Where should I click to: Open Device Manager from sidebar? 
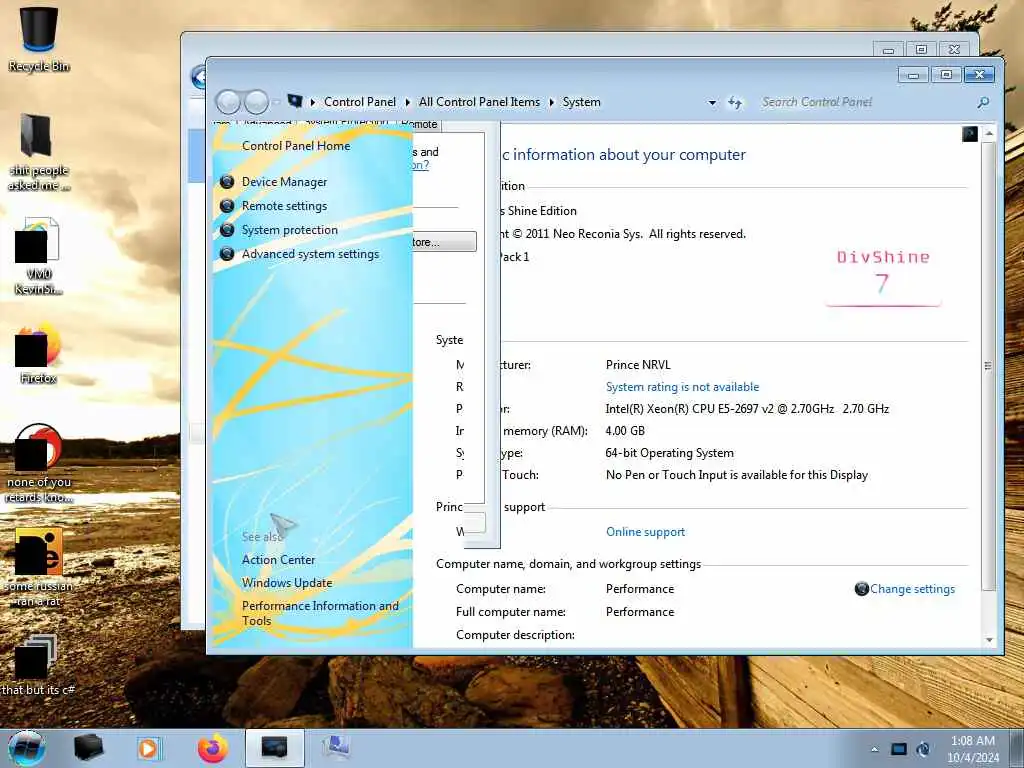point(284,182)
